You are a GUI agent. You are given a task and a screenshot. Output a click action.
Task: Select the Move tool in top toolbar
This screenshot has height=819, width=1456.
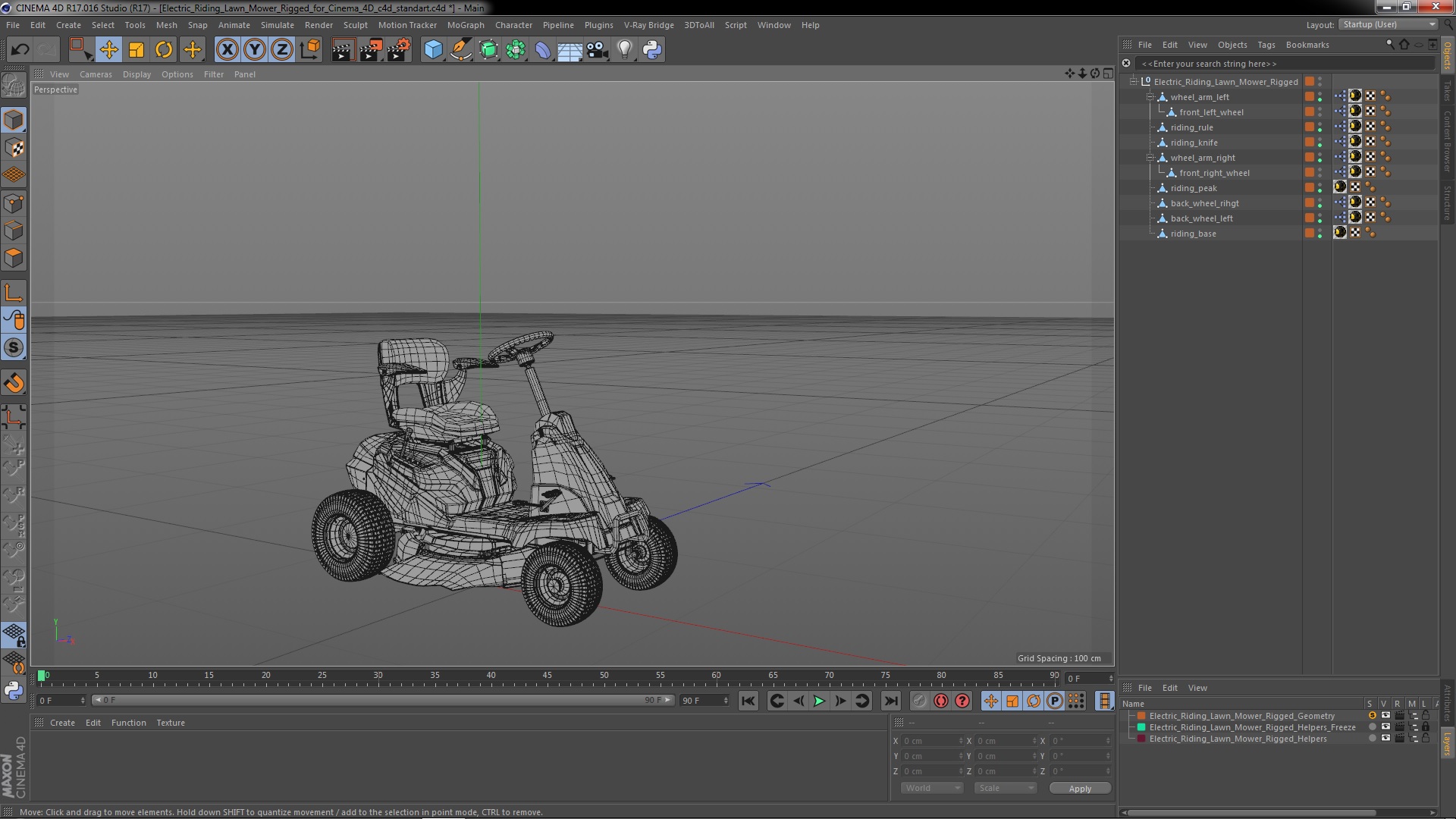[108, 50]
